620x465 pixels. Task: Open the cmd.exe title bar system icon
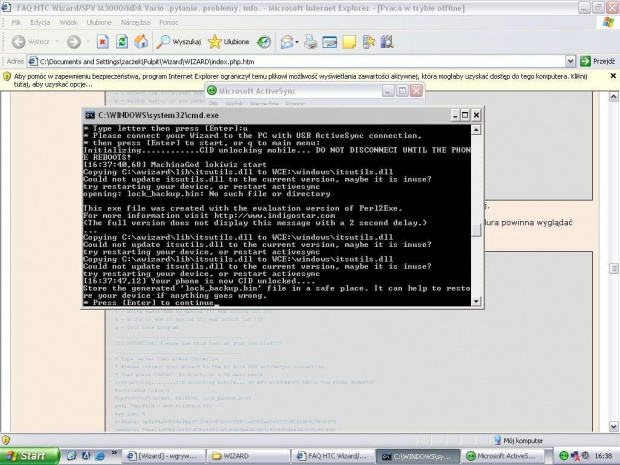90,115
